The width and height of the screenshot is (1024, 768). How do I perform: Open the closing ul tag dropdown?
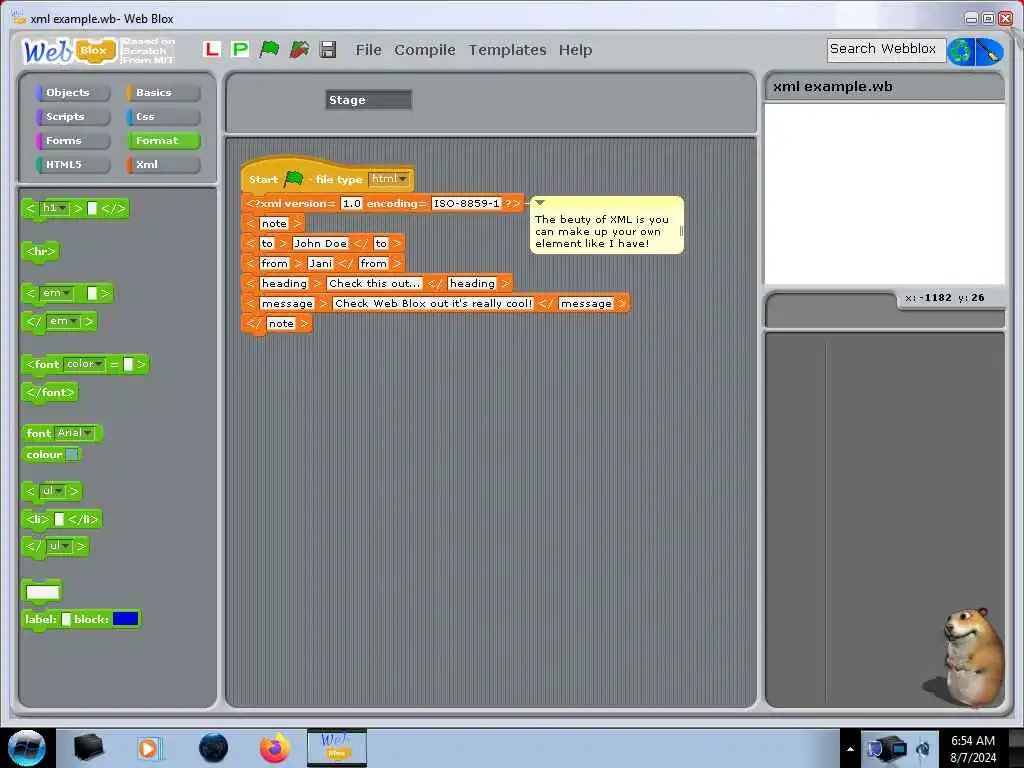[x=60, y=546]
